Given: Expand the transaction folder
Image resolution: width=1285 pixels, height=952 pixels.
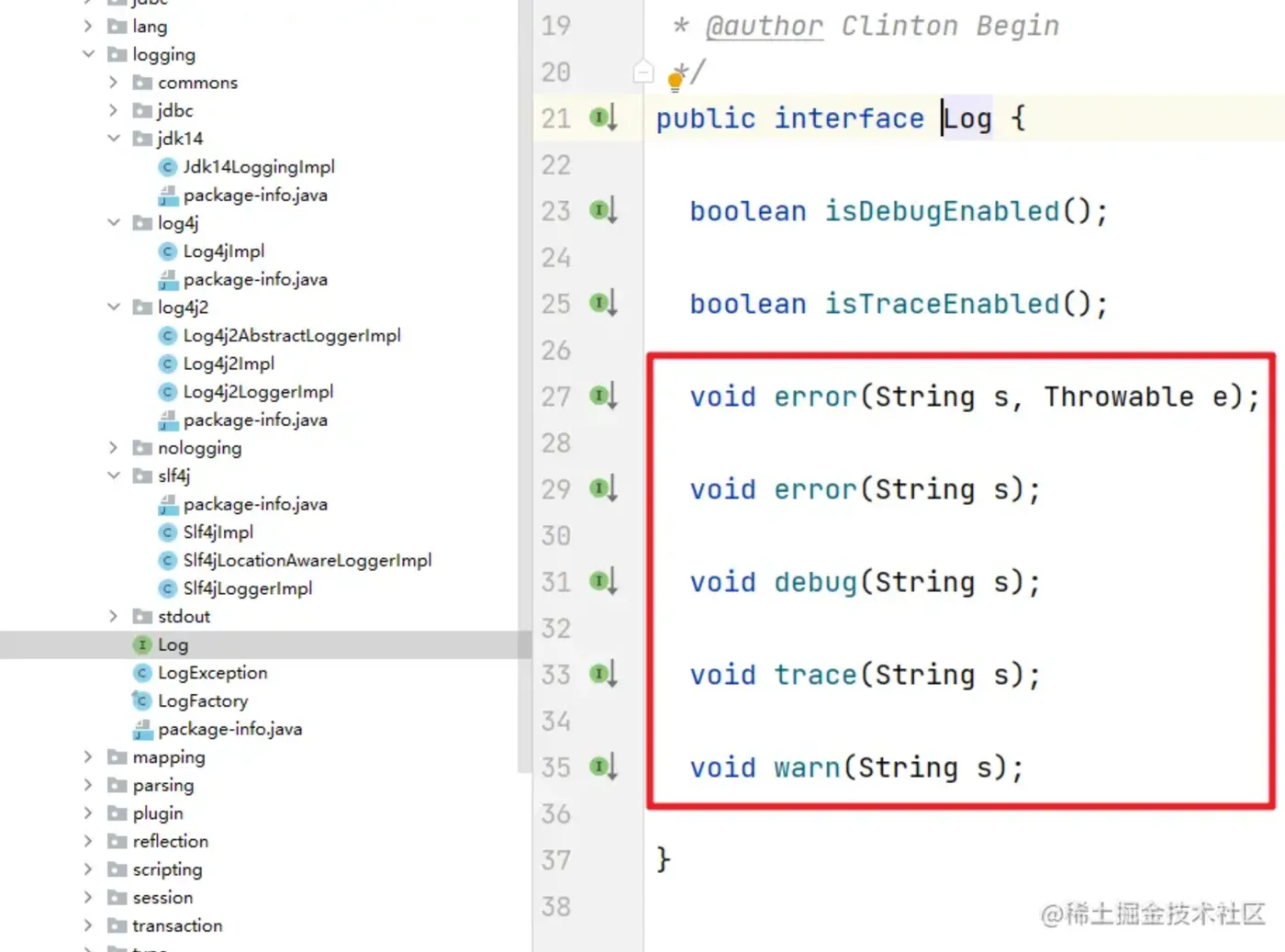Looking at the screenshot, I should tap(88, 926).
